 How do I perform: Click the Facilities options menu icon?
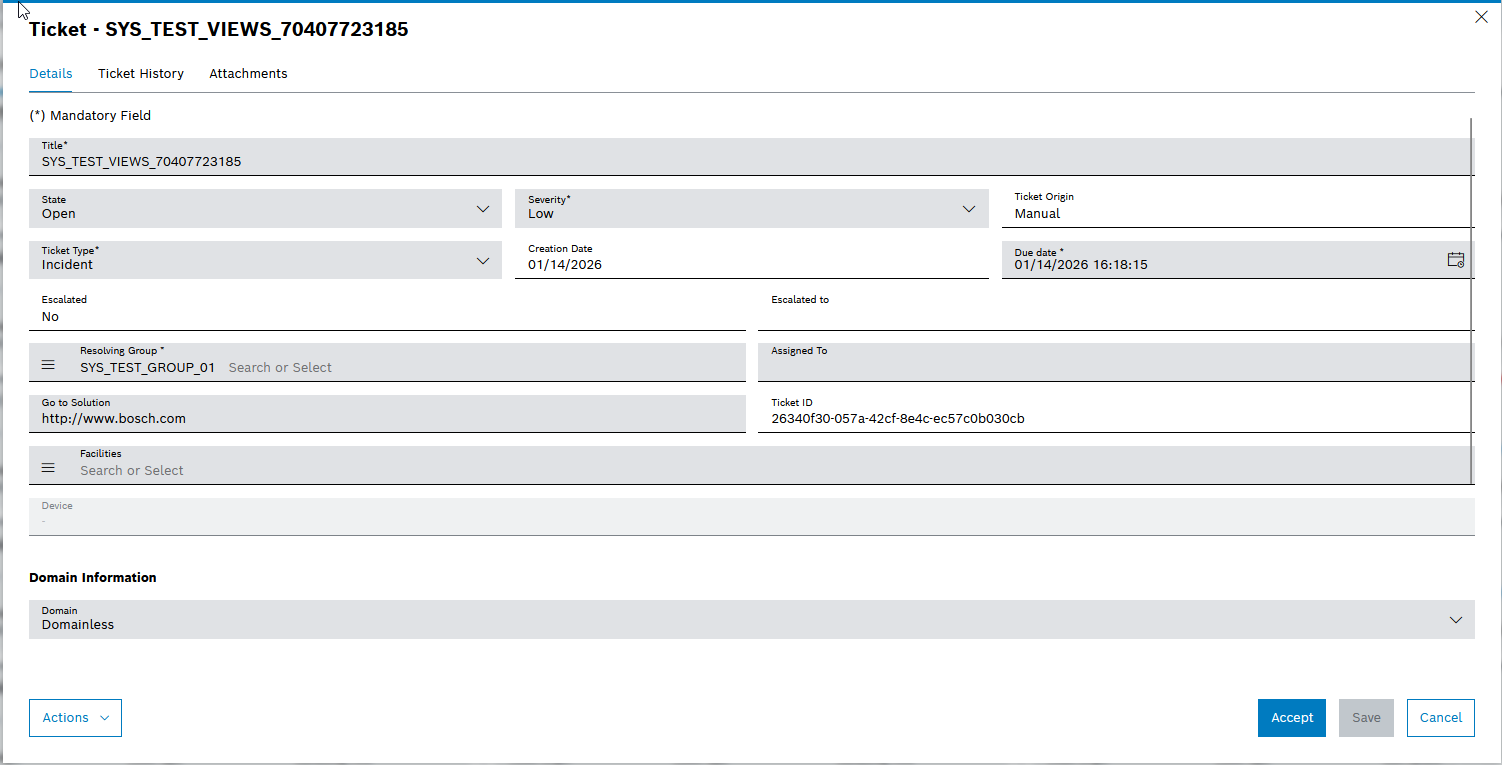(x=47, y=466)
